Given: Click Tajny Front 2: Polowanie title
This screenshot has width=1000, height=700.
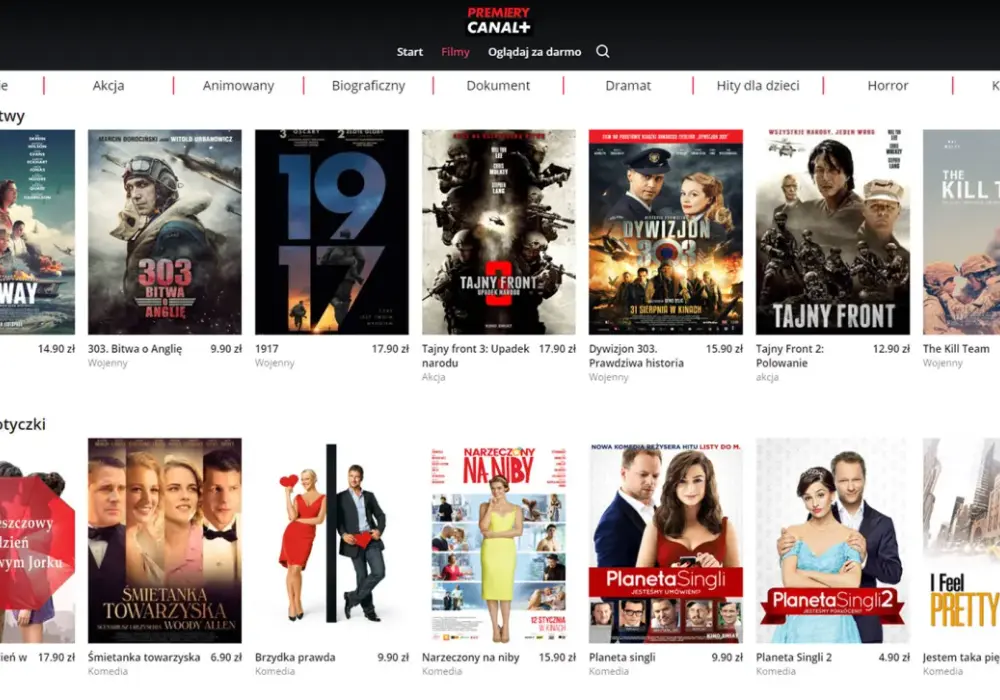Looking at the screenshot, I should click(790, 356).
